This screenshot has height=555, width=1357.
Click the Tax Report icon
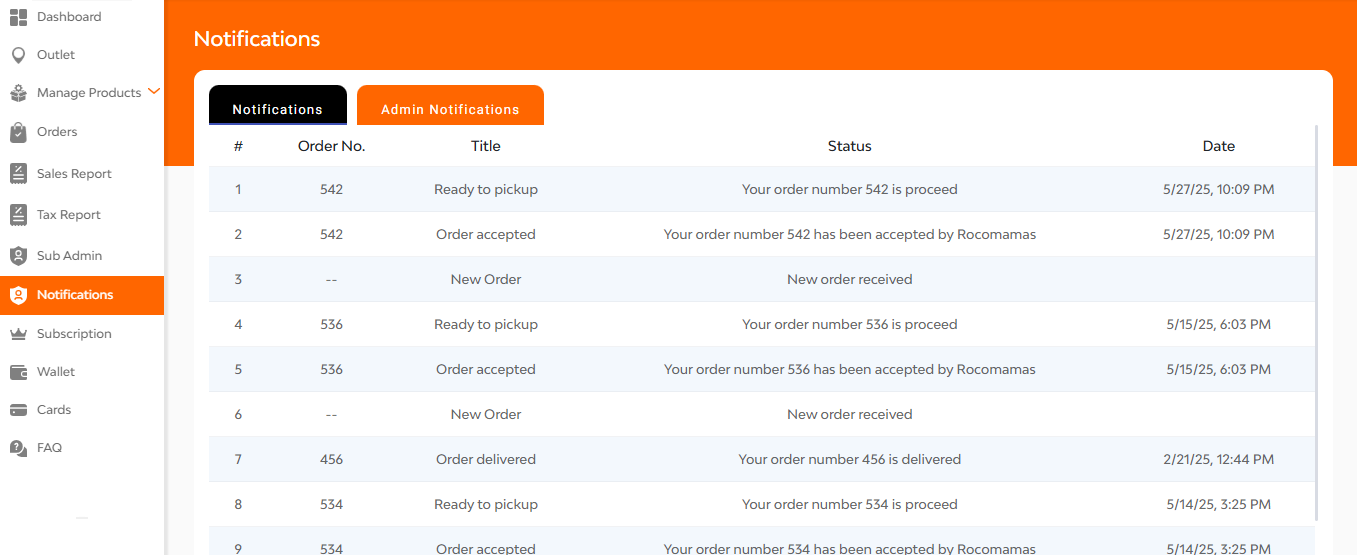point(18,215)
